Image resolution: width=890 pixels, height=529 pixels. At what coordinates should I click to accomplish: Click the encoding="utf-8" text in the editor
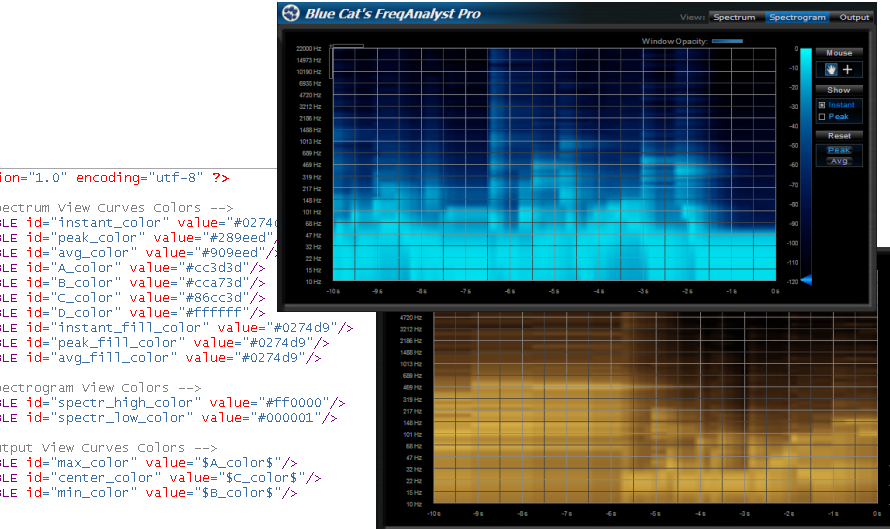pyautogui.click(x=139, y=178)
